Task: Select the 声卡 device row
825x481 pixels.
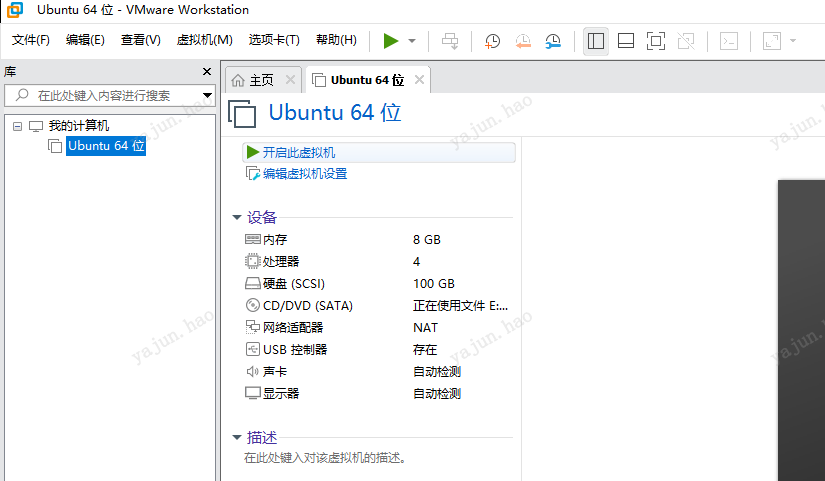Action: pos(378,372)
